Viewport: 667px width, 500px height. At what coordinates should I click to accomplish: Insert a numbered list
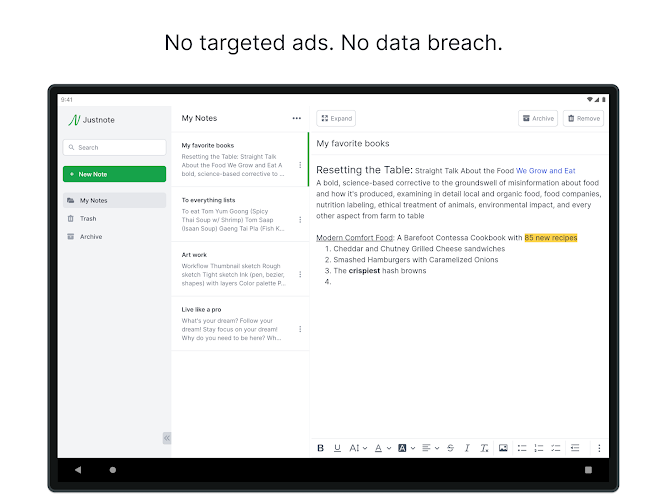pyautogui.click(x=539, y=448)
